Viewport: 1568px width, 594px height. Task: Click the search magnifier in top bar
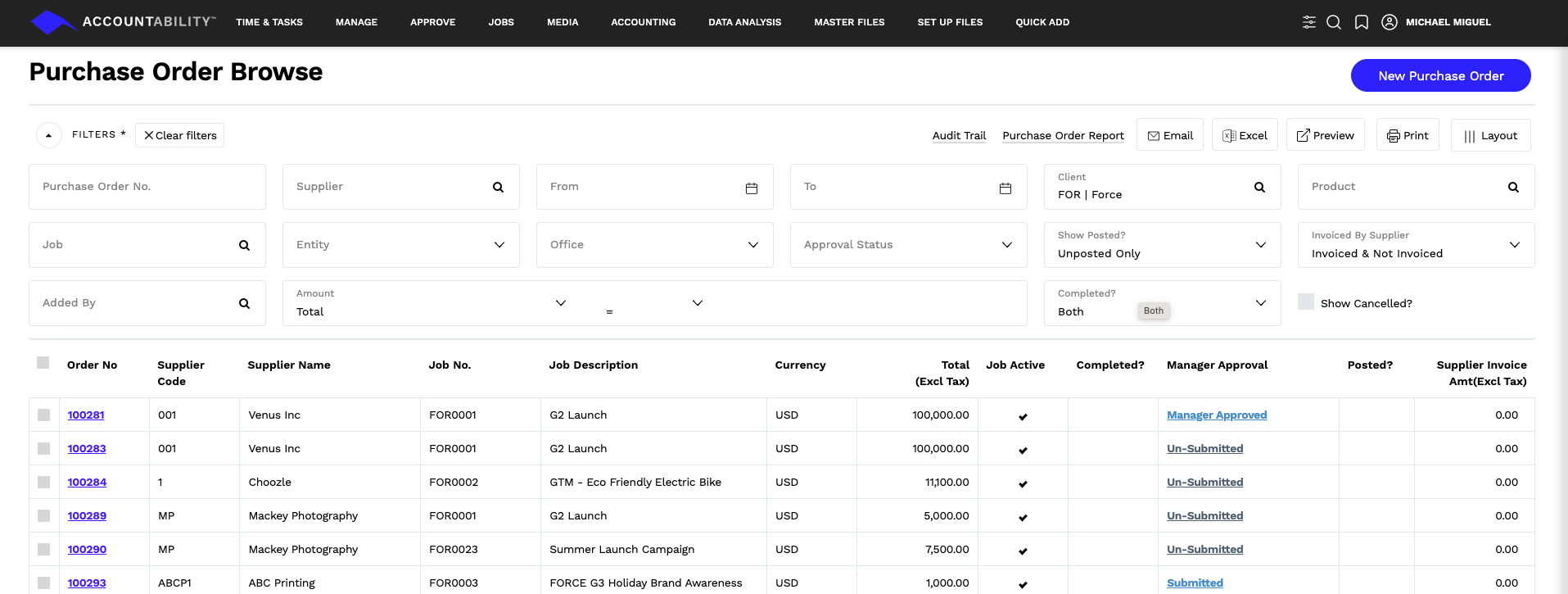click(1334, 22)
